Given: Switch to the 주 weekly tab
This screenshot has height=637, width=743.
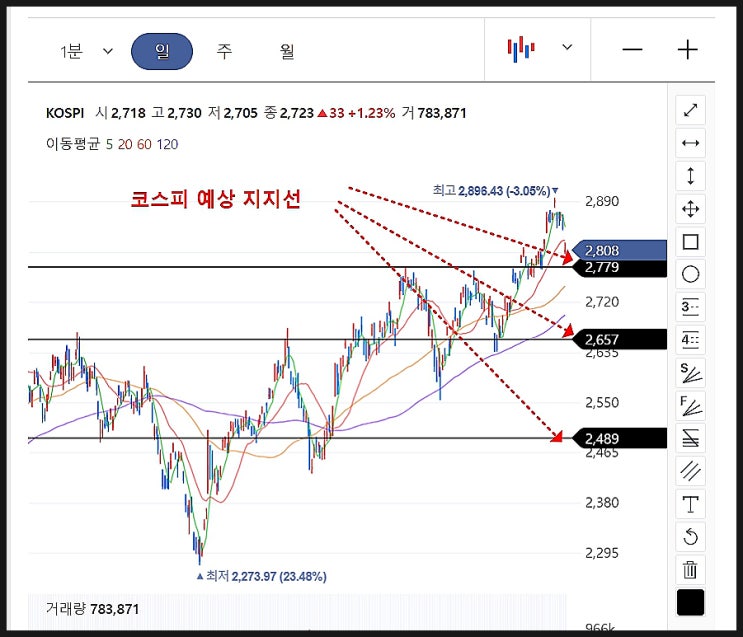Looking at the screenshot, I should (224, 51).
